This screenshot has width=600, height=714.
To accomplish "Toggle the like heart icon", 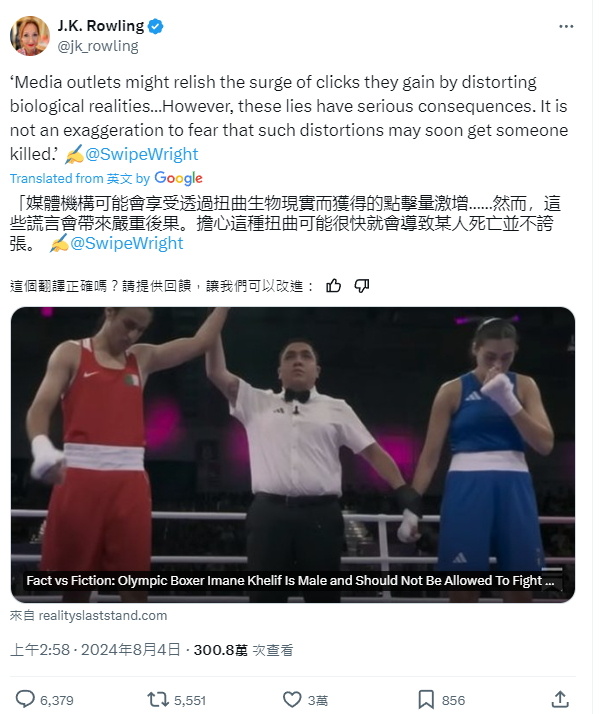I will pos(292,699).
